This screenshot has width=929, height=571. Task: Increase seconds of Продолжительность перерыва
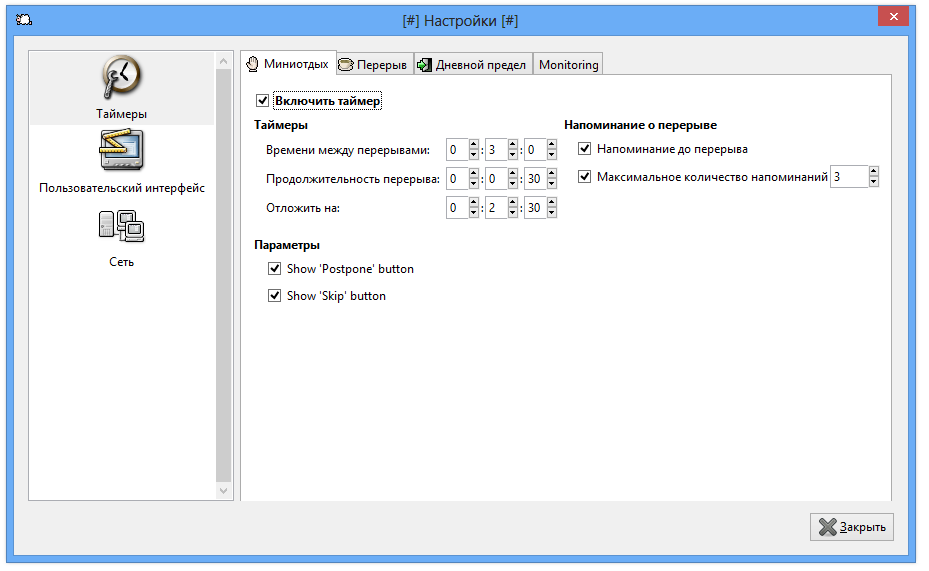tap(552, 174)
